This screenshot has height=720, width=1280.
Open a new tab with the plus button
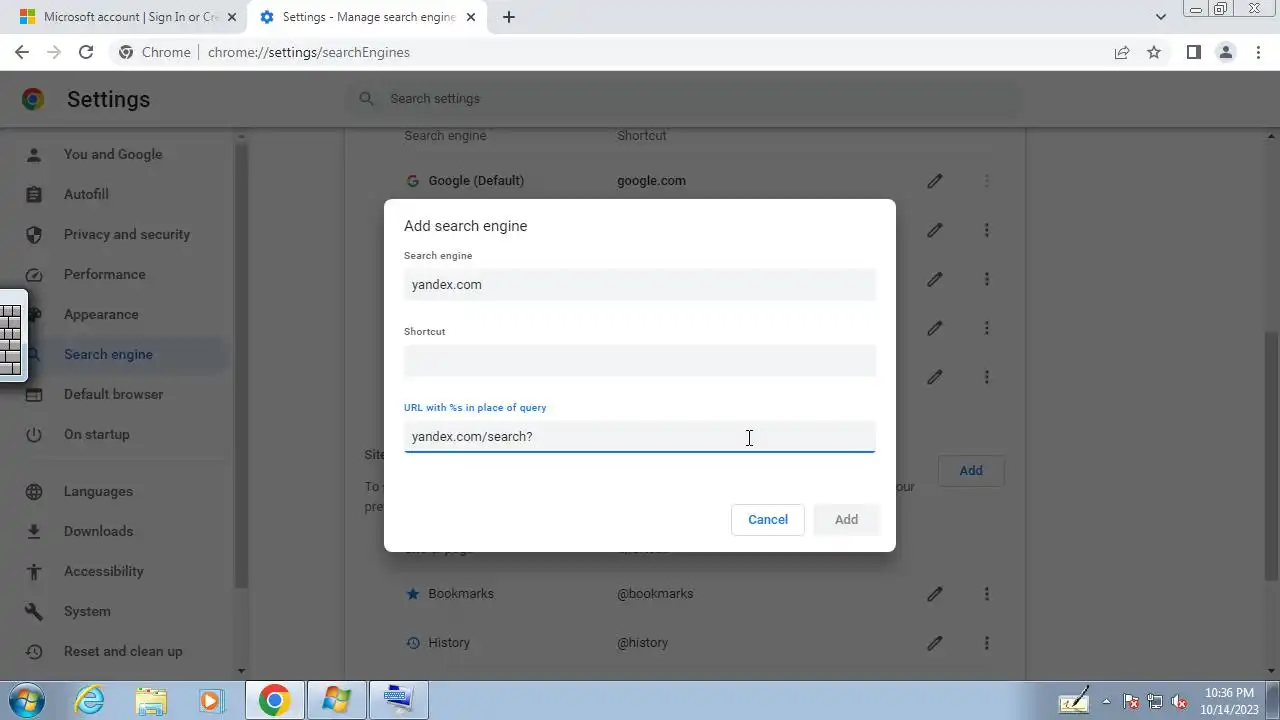[508, 17]
